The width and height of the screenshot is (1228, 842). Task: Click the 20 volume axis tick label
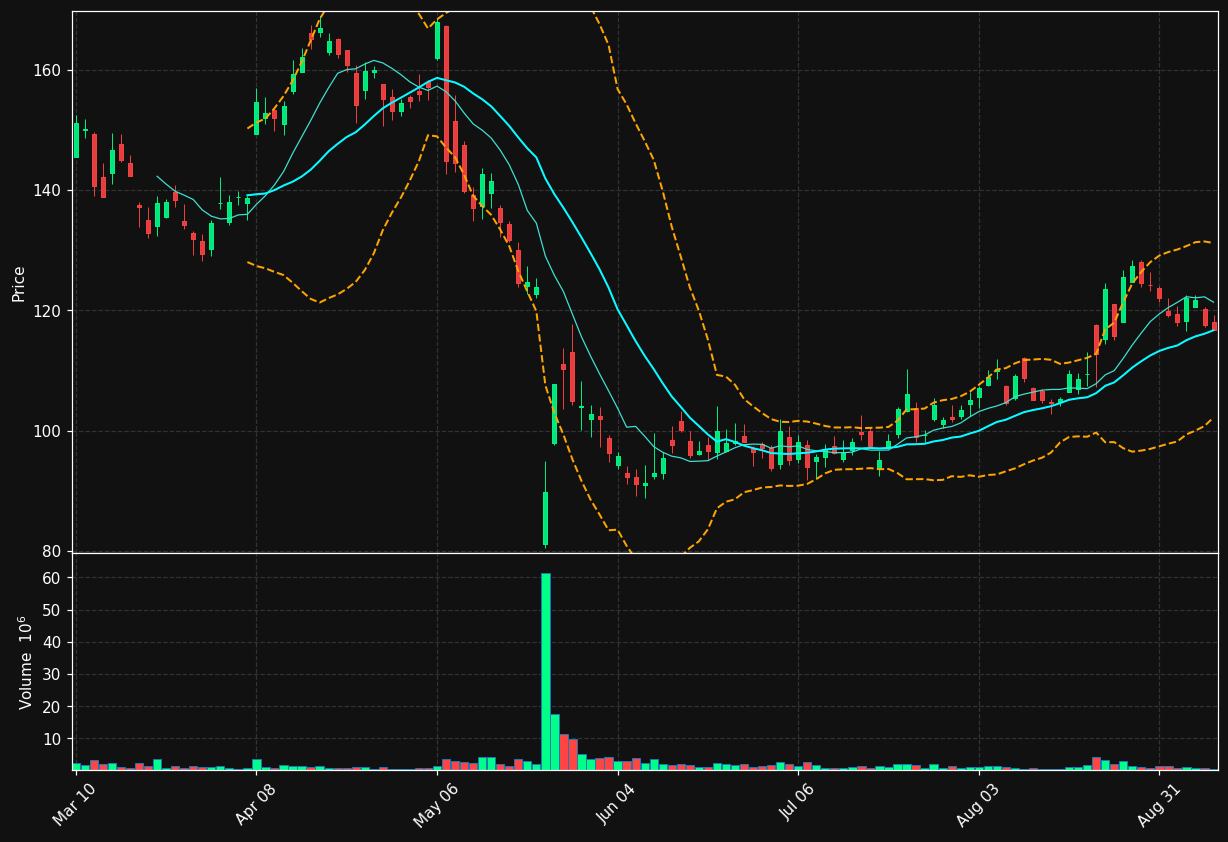52,706
